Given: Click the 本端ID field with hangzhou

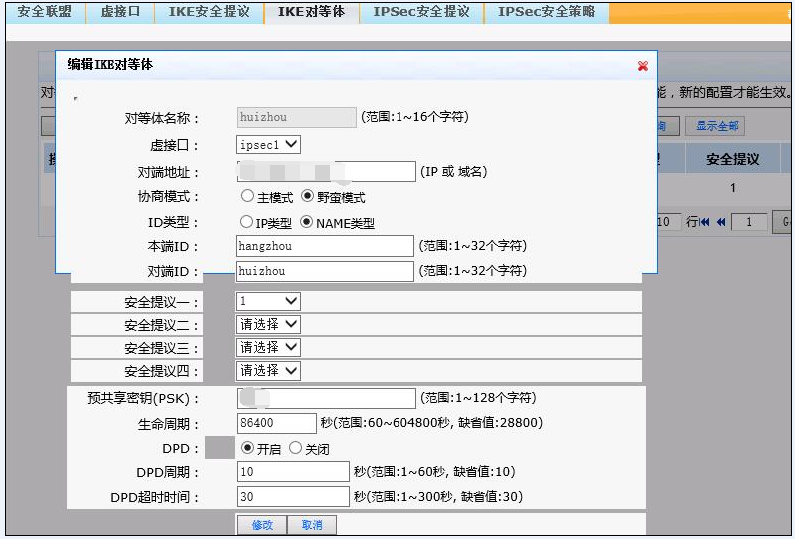Looking at the screenshot, I should (x=324, y=246).
